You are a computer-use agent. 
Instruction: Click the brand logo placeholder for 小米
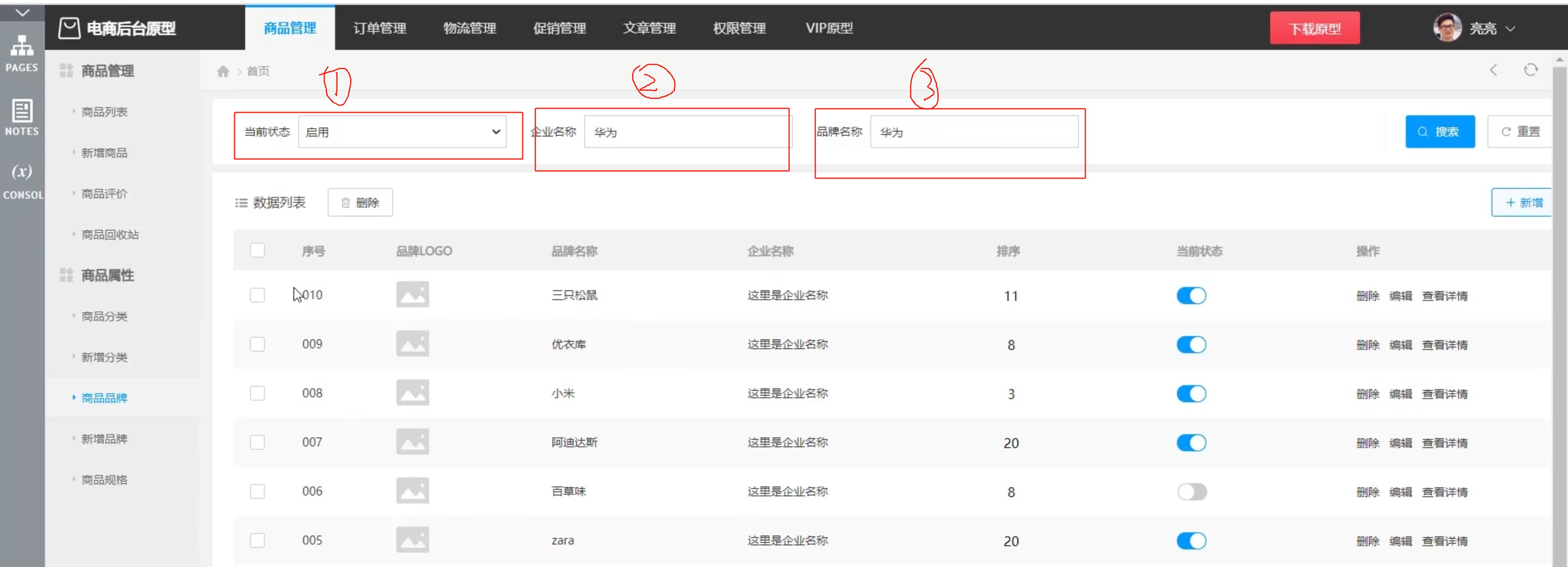tap(413, 393)
